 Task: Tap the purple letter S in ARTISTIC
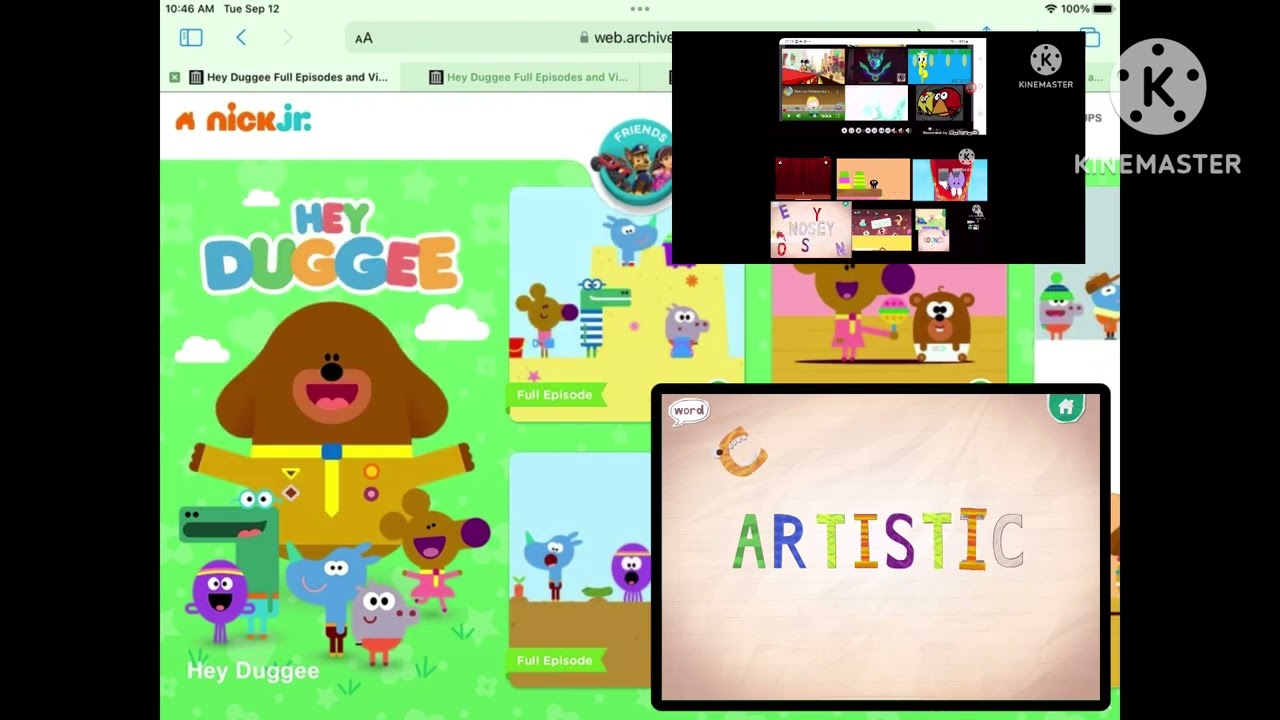pyautogui.click(x=899, y=541)
